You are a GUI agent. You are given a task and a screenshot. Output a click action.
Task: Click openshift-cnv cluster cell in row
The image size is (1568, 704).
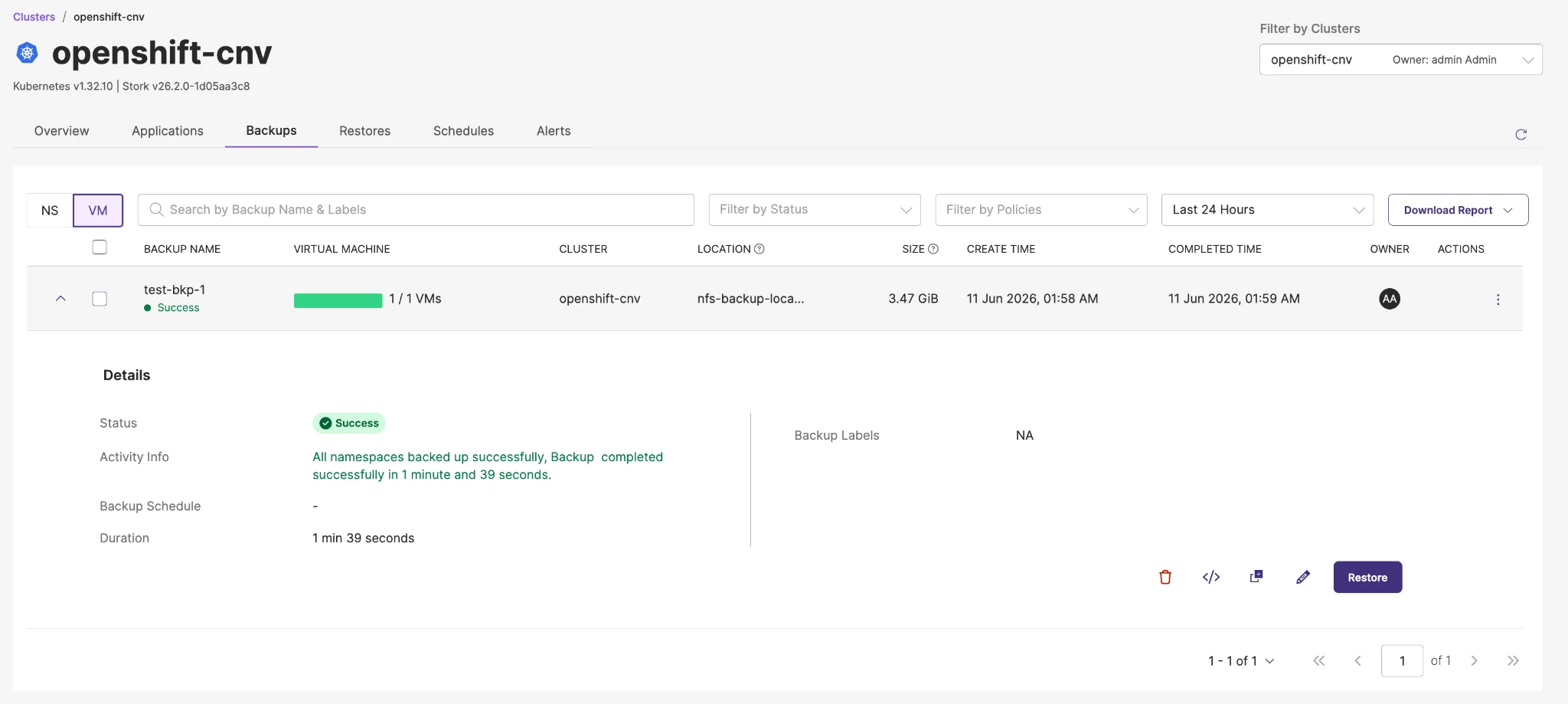pos(599,299)
